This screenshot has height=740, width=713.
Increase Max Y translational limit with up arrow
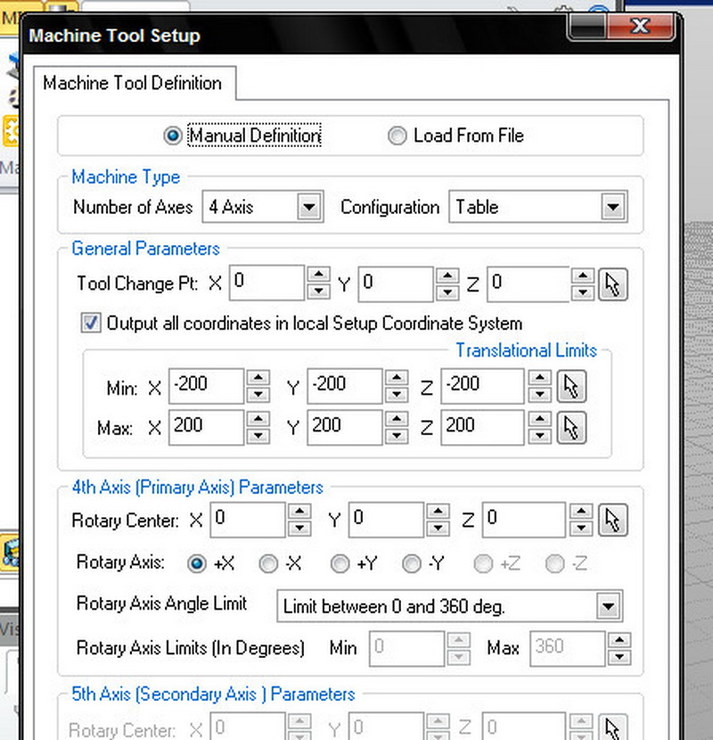(397, 419)
